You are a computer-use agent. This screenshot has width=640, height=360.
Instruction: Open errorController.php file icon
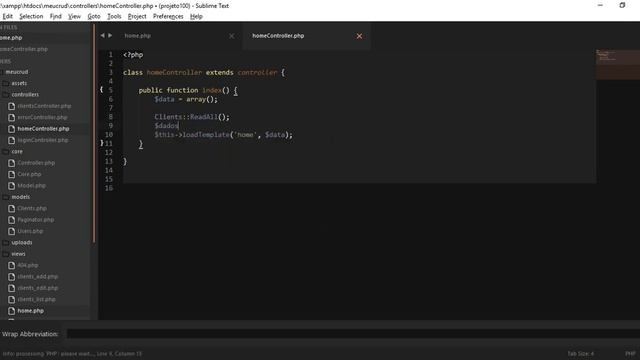(11, 118)
